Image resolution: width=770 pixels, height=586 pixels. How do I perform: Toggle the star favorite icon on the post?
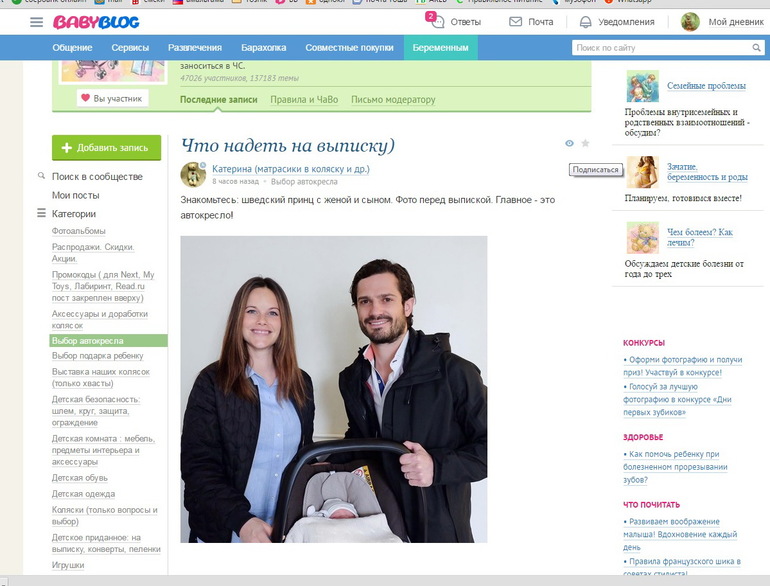point(585,144)
